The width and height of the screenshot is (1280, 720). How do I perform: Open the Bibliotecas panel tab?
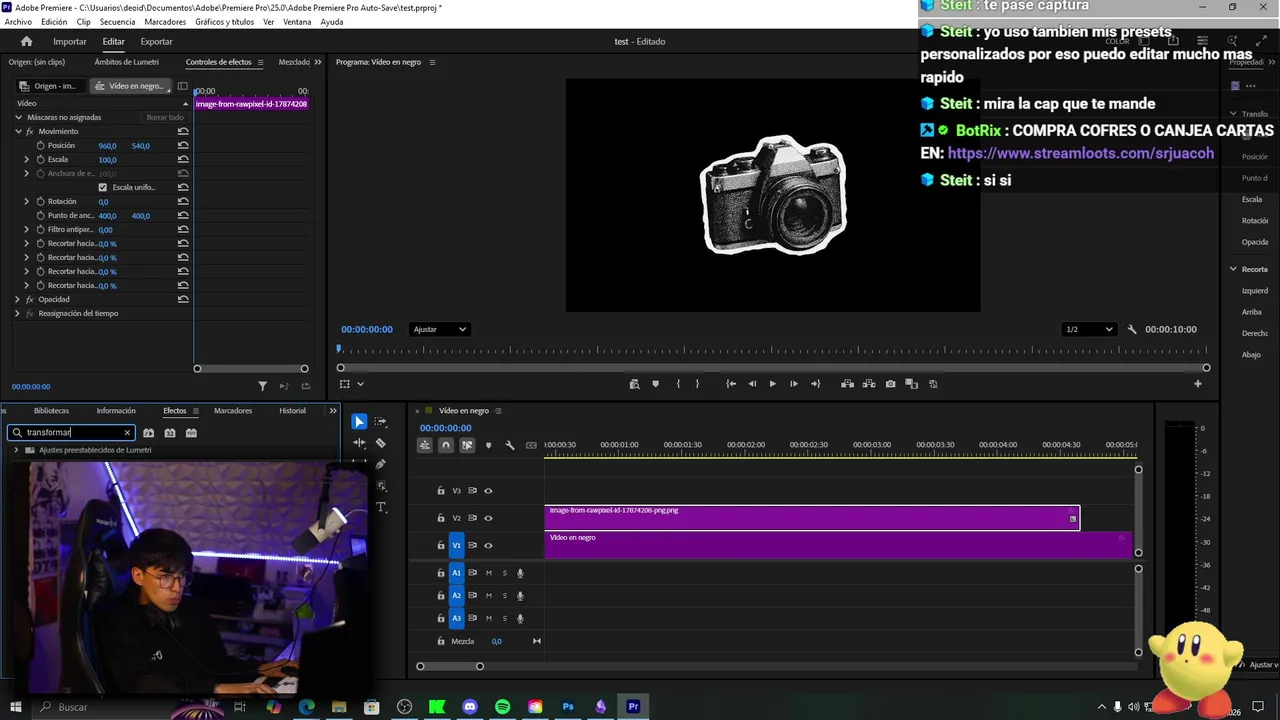coord(51,411)
